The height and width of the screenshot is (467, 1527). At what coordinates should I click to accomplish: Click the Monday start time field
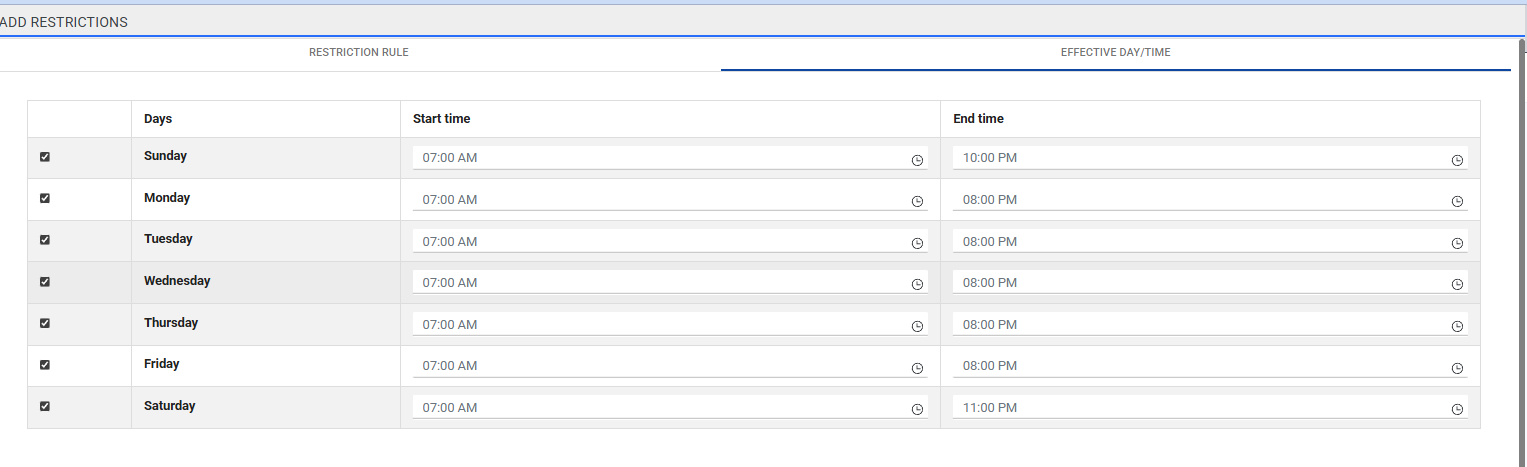coord(660,200)
